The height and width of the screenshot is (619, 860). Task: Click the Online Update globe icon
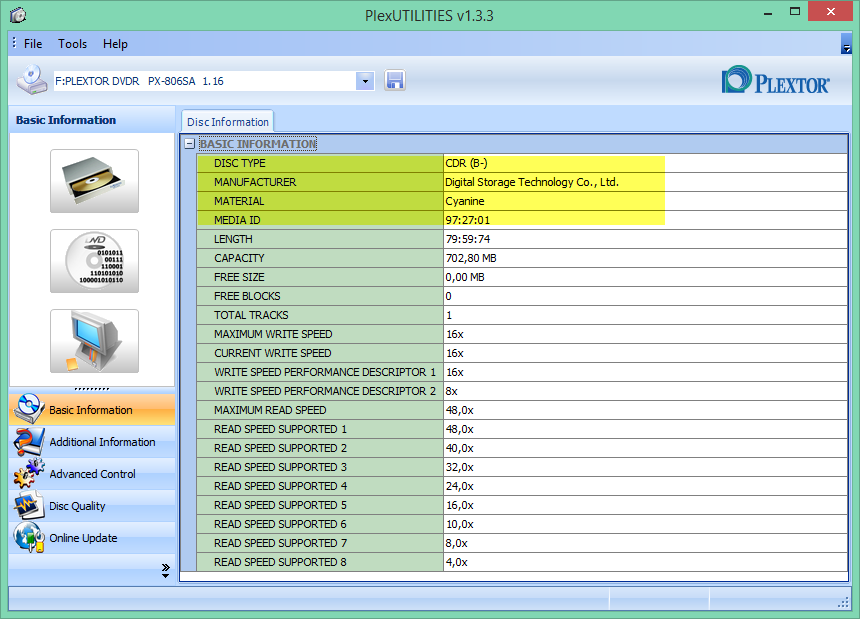pyautogui.click(x=29, y=537)
